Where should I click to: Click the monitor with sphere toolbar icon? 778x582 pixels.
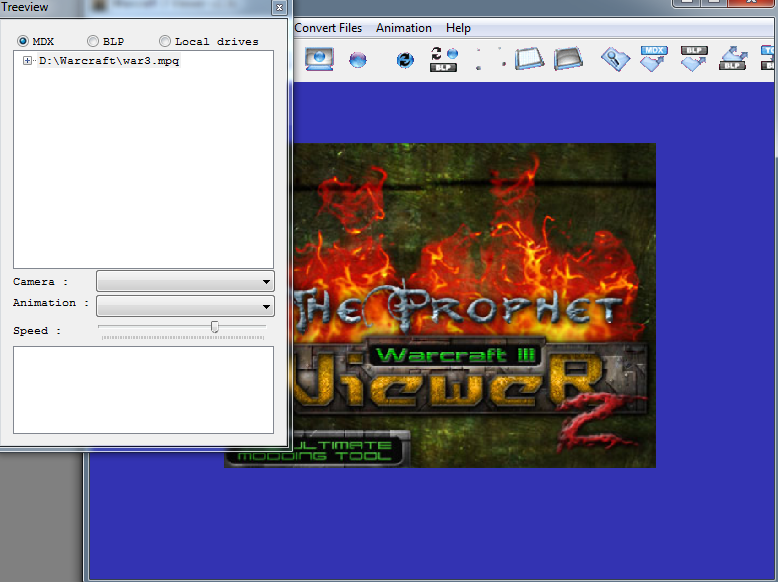319,60
